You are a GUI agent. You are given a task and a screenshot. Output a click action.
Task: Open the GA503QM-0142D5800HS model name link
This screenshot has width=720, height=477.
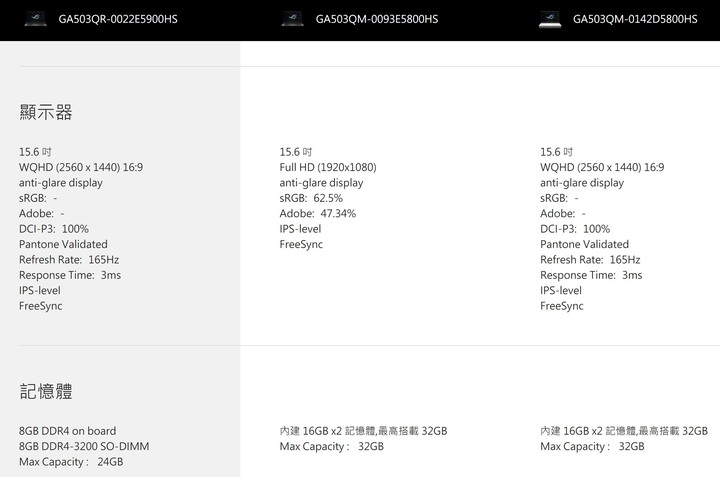[635, 19]
